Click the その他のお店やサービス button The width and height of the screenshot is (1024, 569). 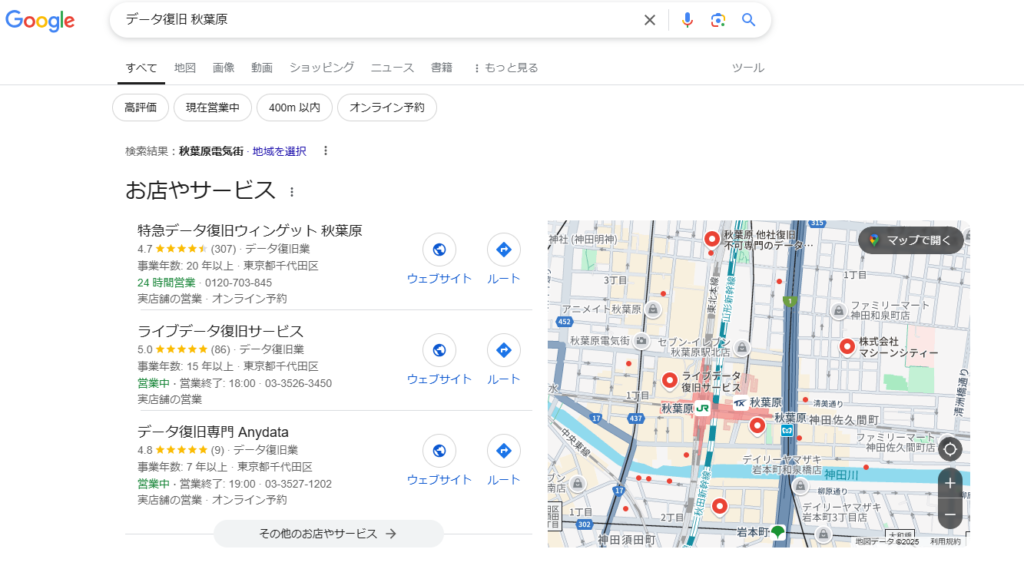(328, 534)
